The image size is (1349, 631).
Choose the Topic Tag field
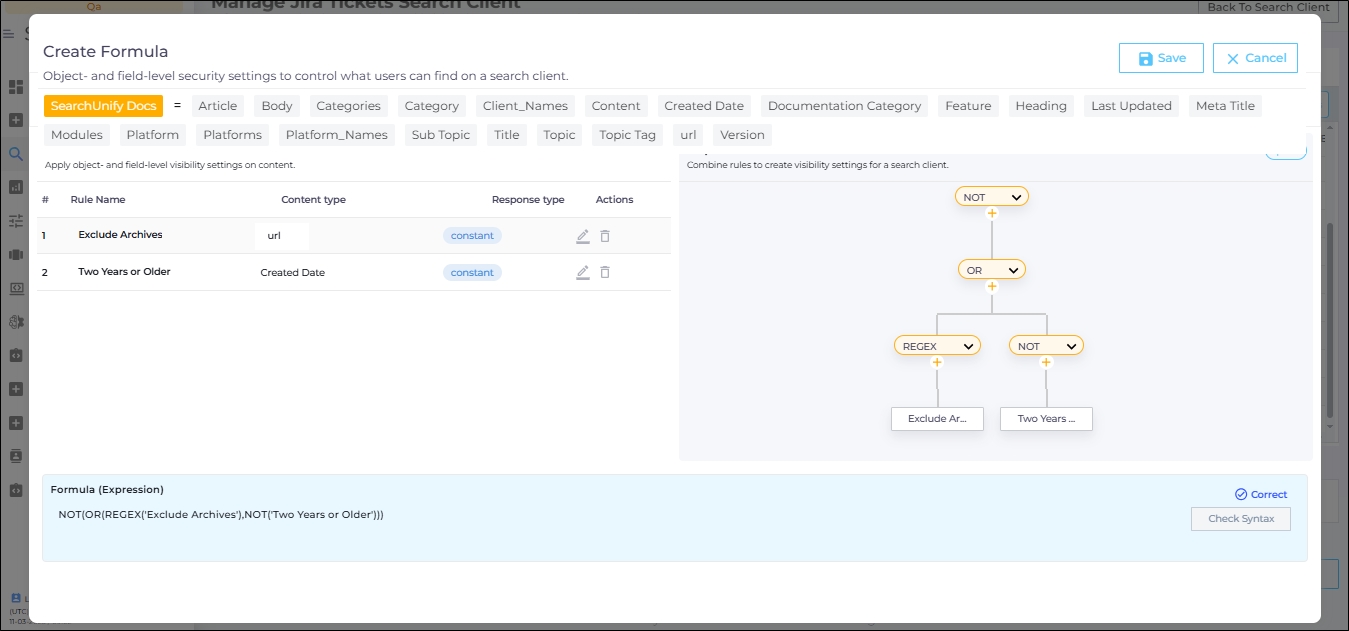[627, 135]
